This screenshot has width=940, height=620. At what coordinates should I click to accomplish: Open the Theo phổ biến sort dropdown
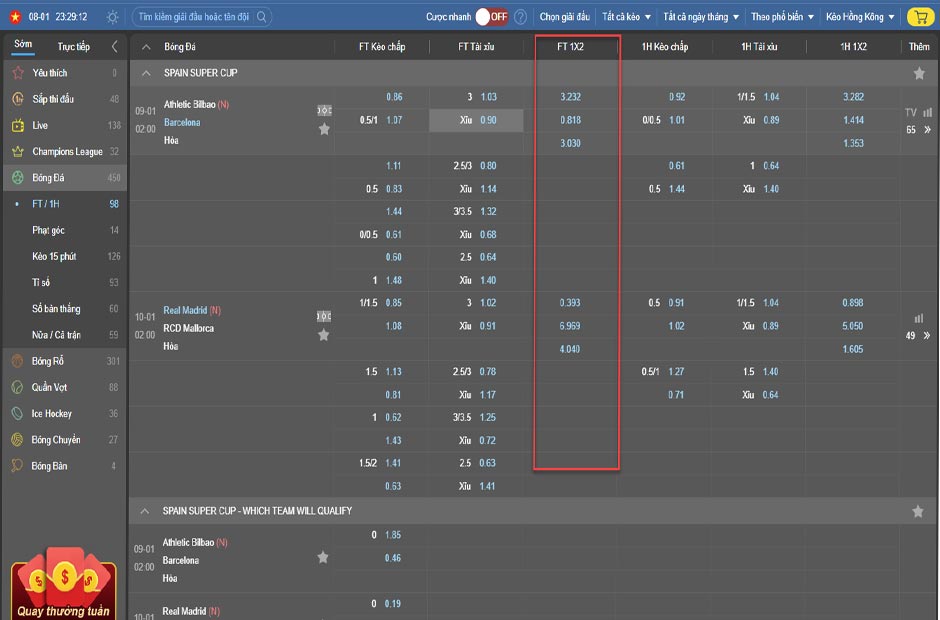pyautogui.click(x=782, y=17)
